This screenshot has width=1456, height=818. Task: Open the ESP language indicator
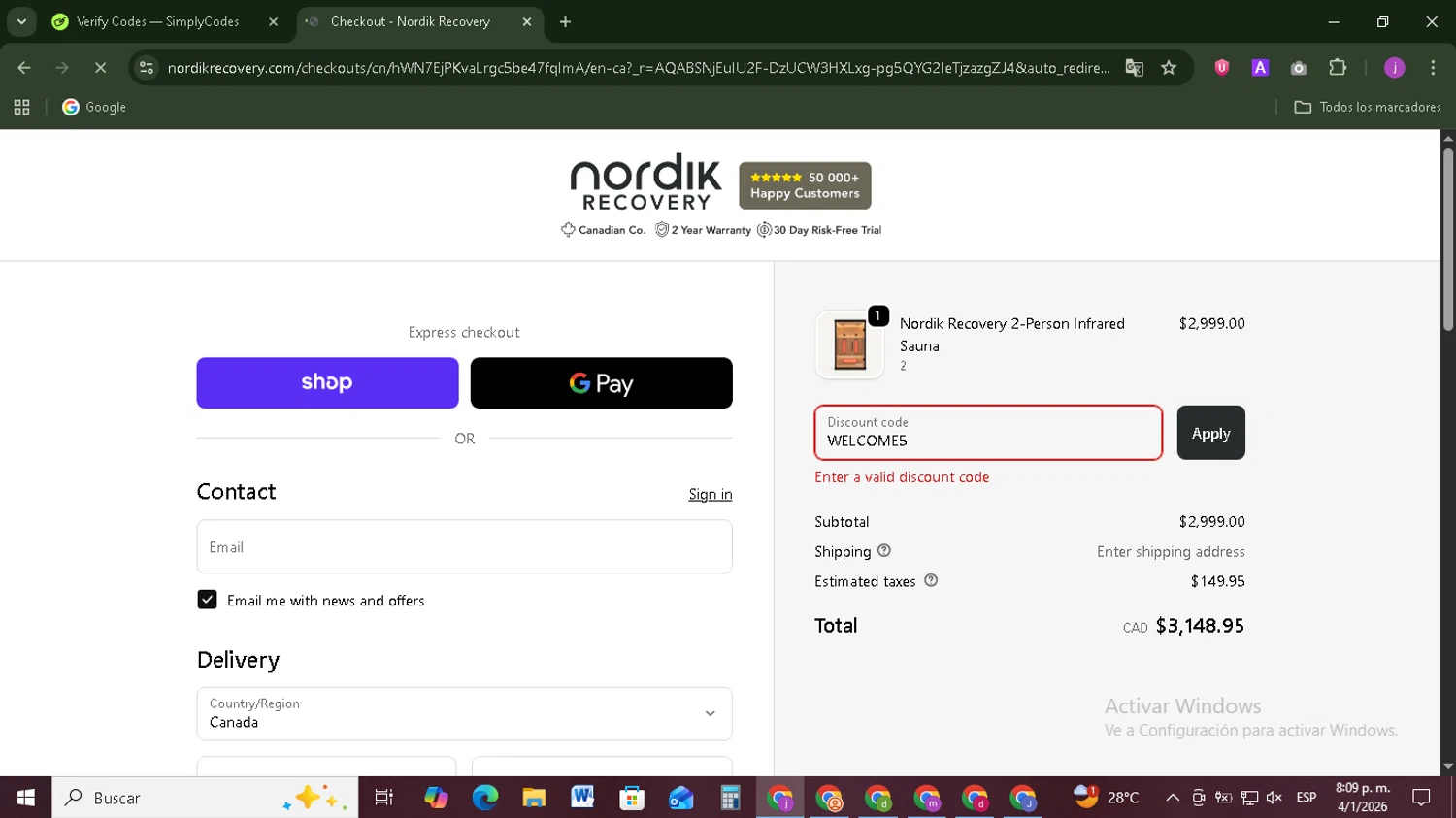1307,798
